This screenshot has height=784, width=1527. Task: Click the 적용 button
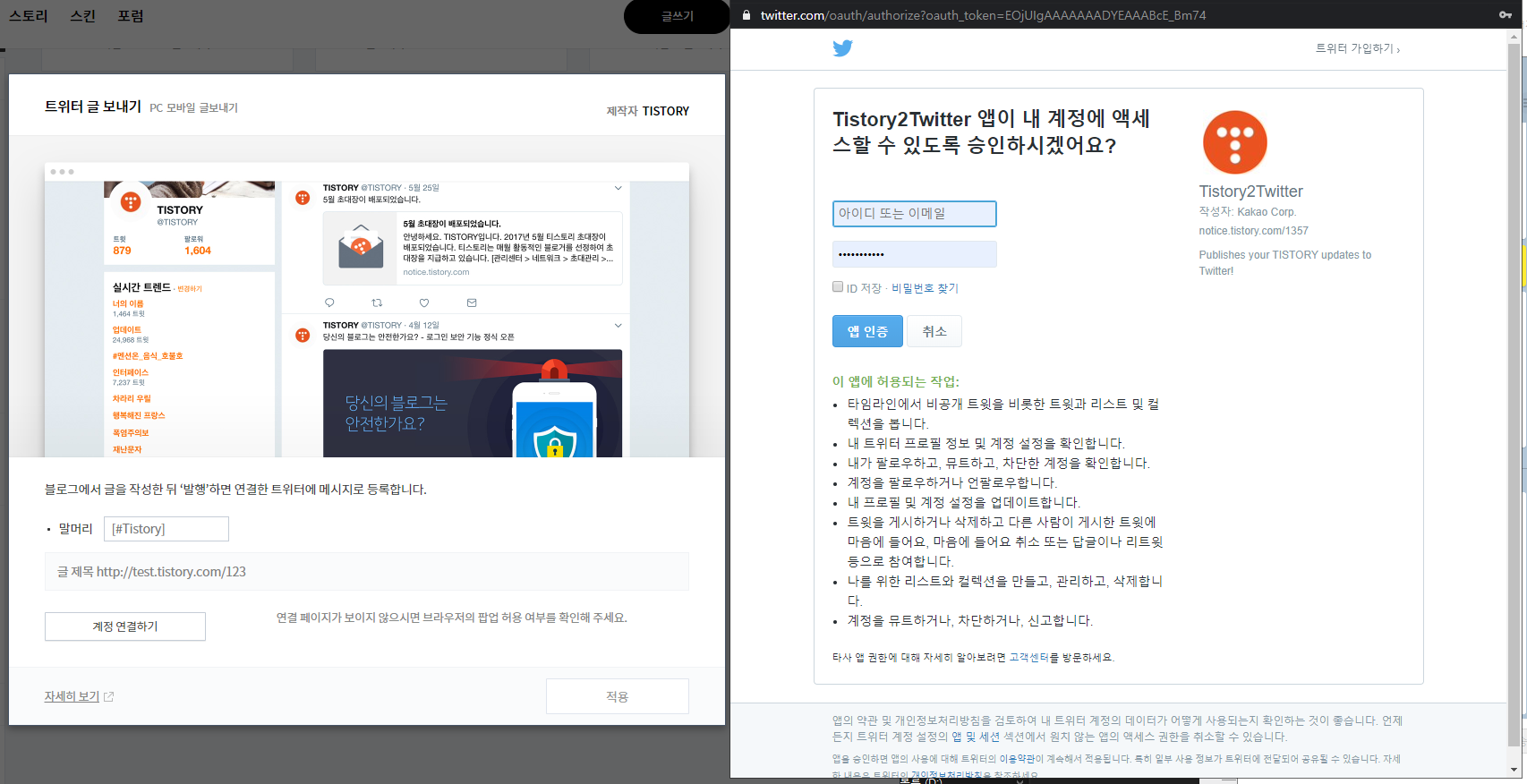point(618,696)
